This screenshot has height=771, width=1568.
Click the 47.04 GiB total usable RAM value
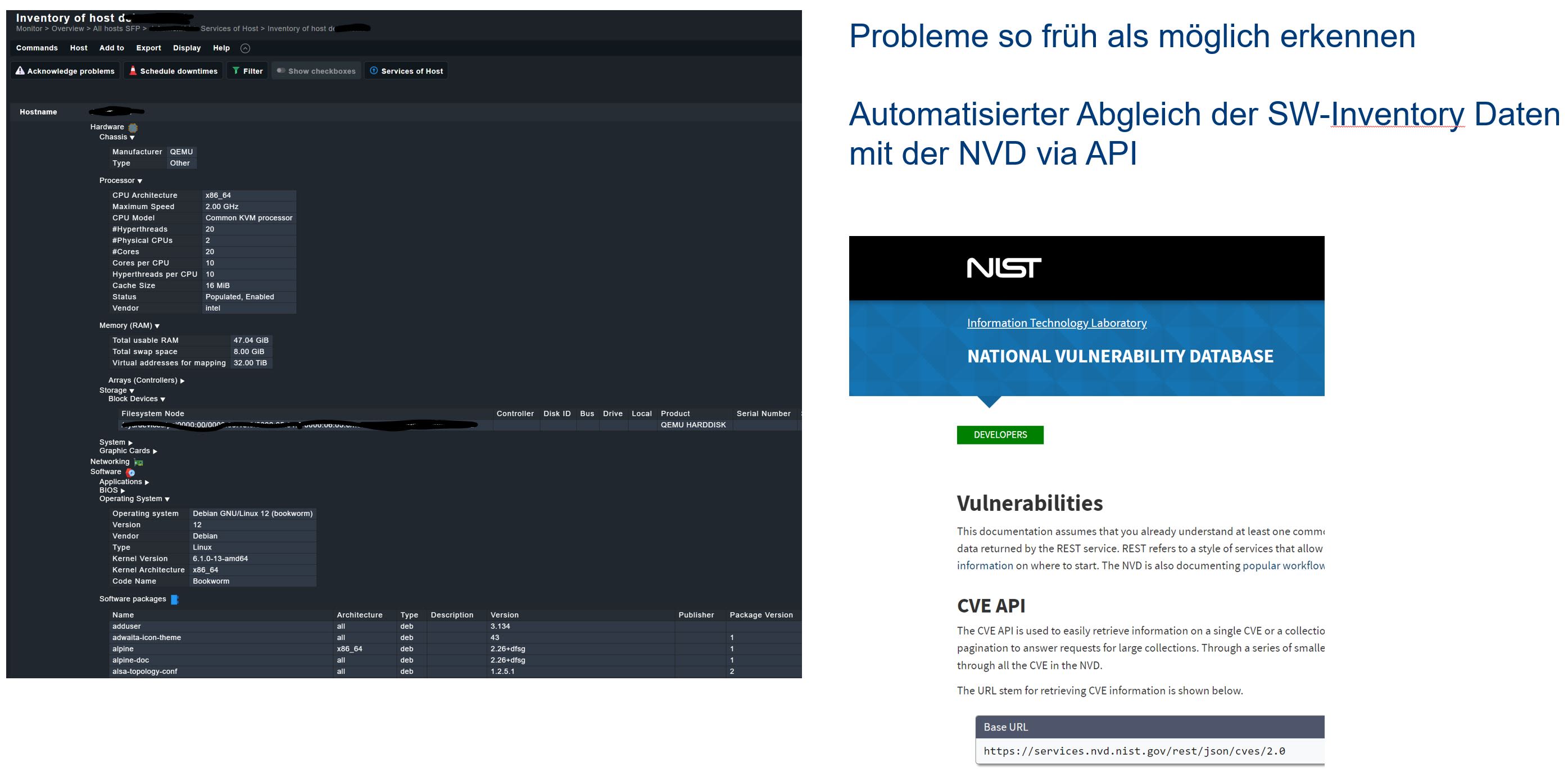point(251,340)
